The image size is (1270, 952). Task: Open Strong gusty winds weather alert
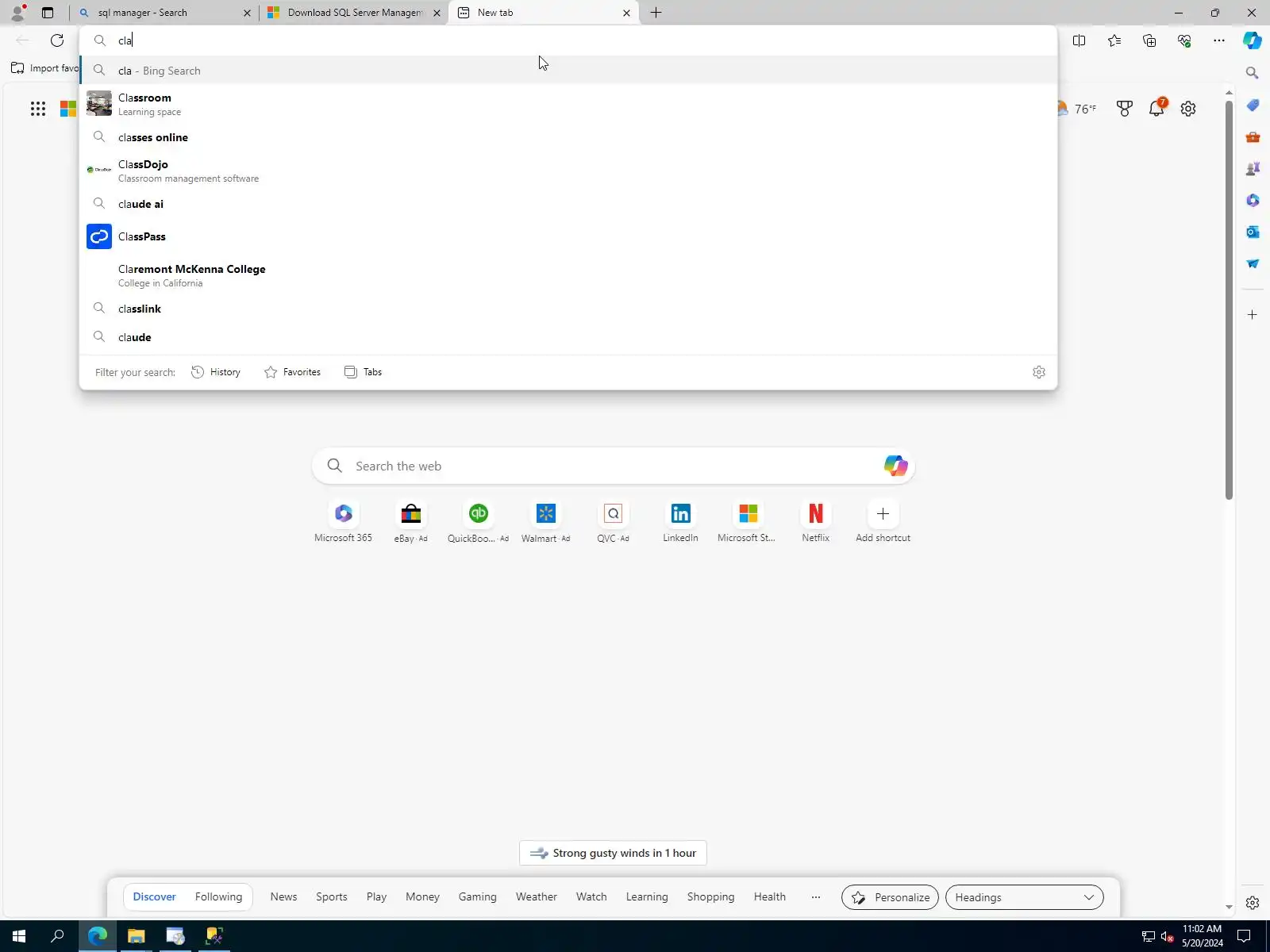[613, 853]
